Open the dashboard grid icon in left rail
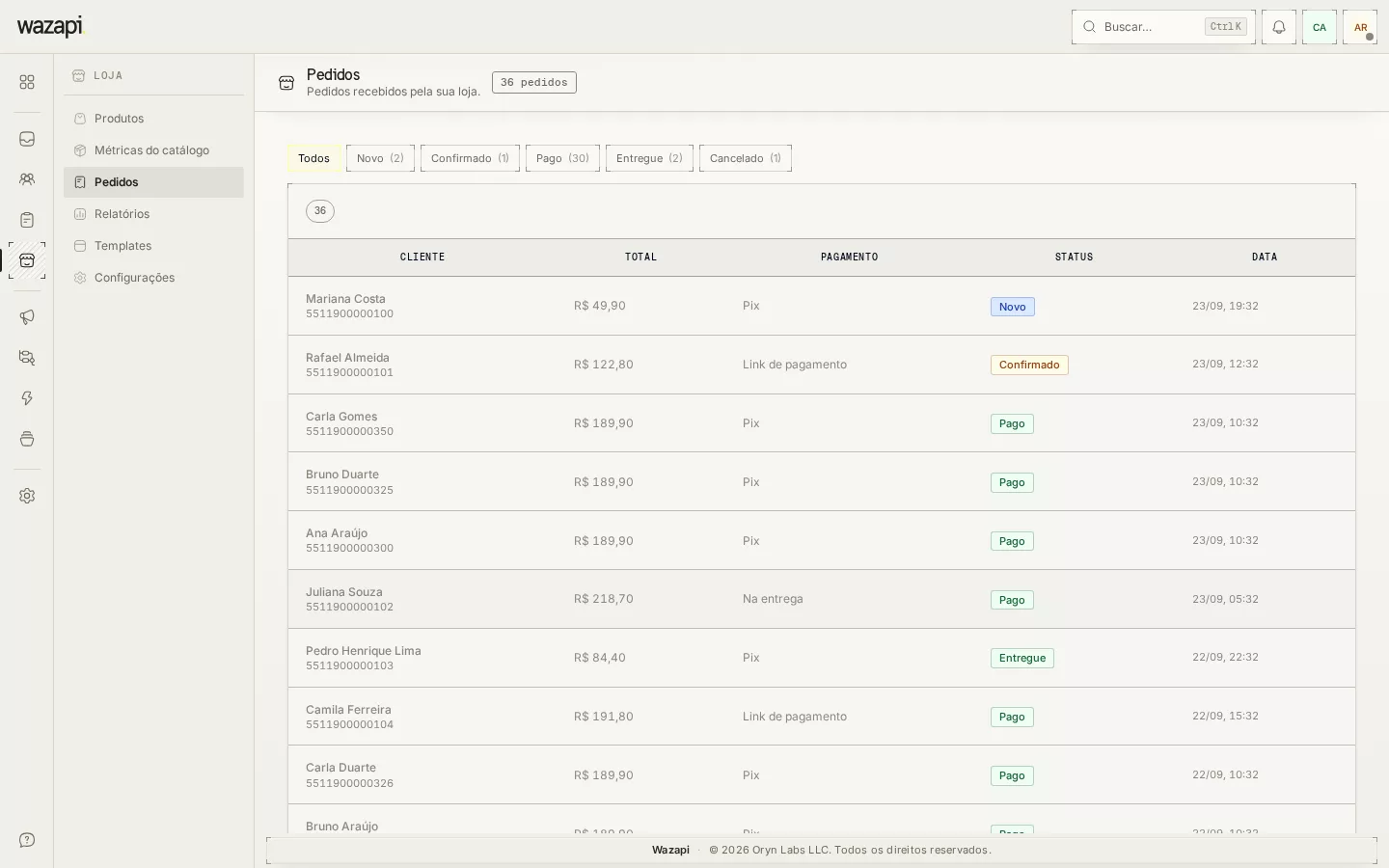The height and width of the screenshot is (868, 1389). [x=27, y=83]
